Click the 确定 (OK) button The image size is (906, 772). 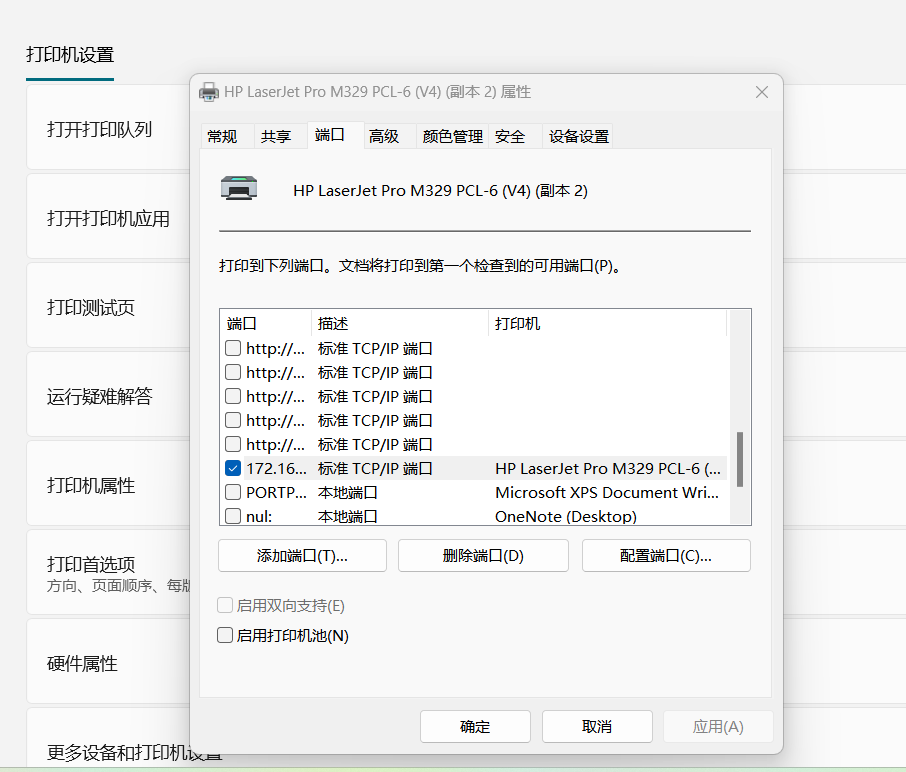[x=475, y=726]
